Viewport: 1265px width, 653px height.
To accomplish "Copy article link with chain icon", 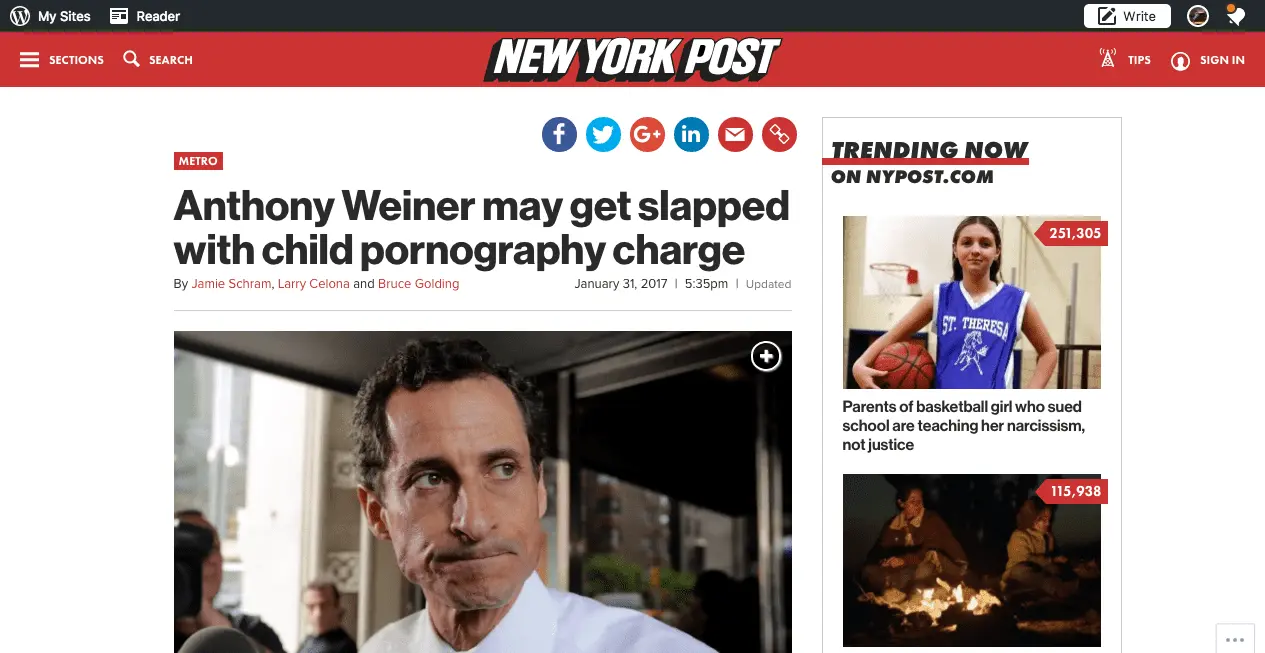I will coord(779,134).
